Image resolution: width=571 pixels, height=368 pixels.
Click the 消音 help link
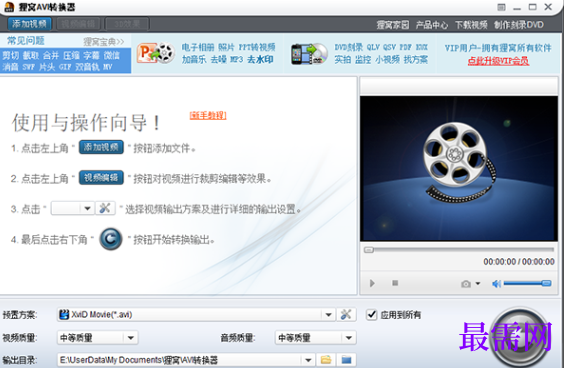[x=10, y=67]
